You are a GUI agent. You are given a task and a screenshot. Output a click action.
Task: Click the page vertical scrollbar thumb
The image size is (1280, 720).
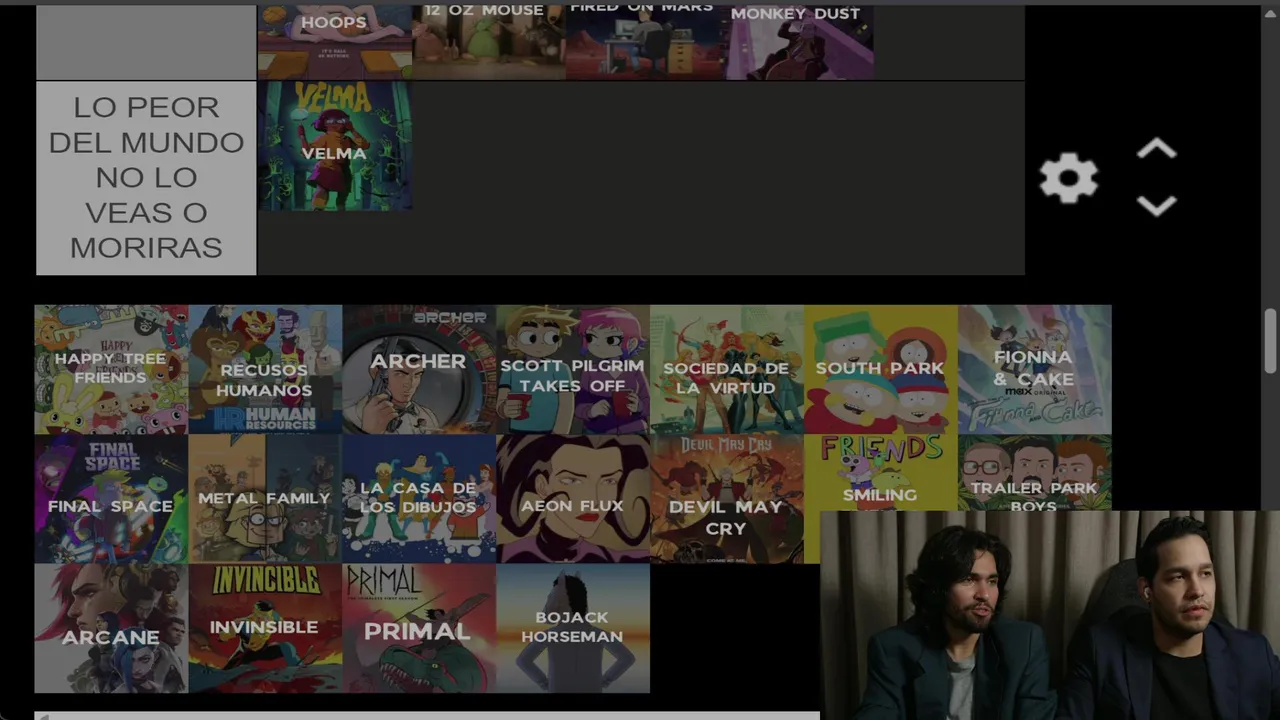pyautogui.click(x=1271, y=340)
